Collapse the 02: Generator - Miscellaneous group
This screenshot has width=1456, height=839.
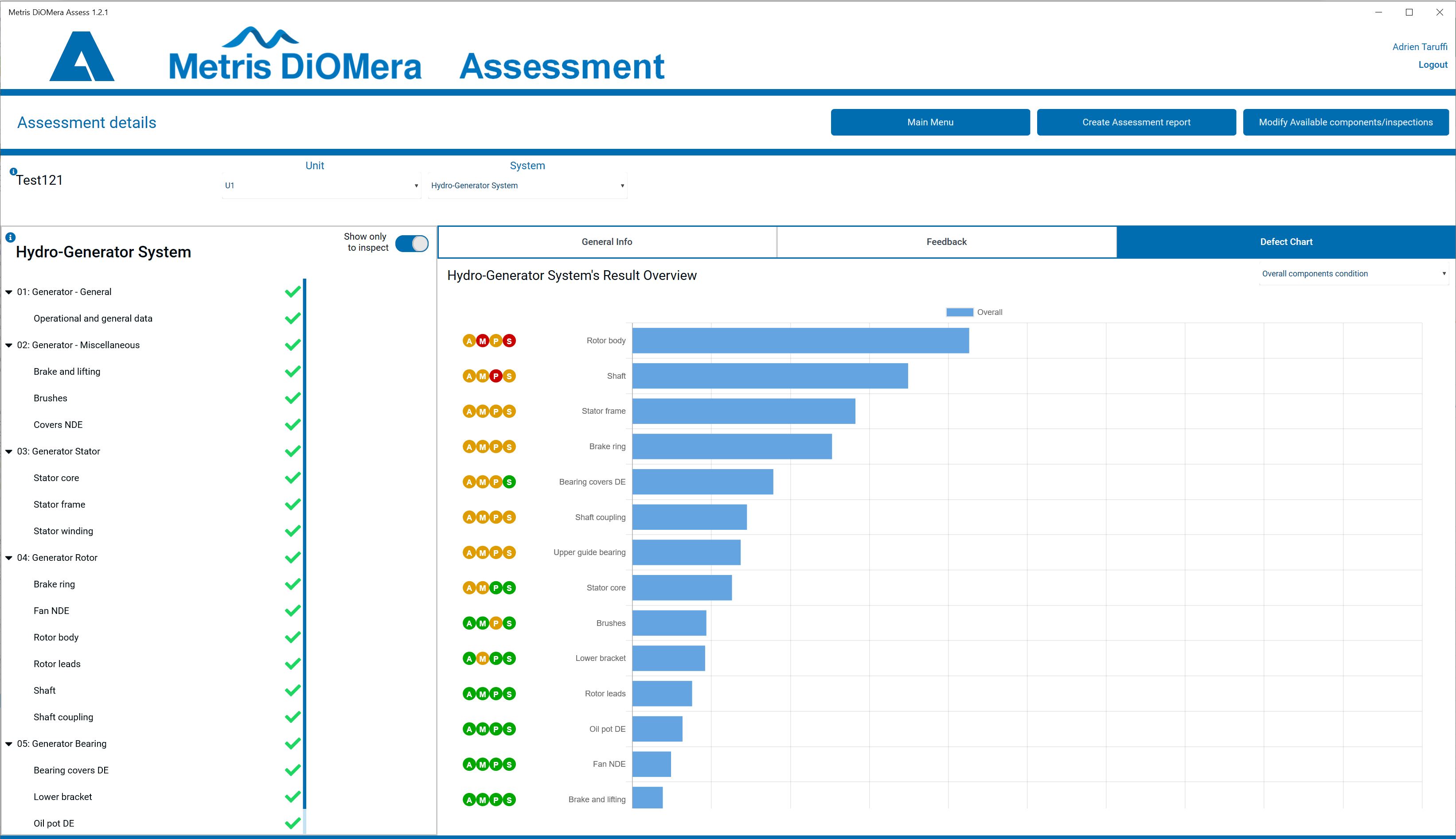click(9, 345)
